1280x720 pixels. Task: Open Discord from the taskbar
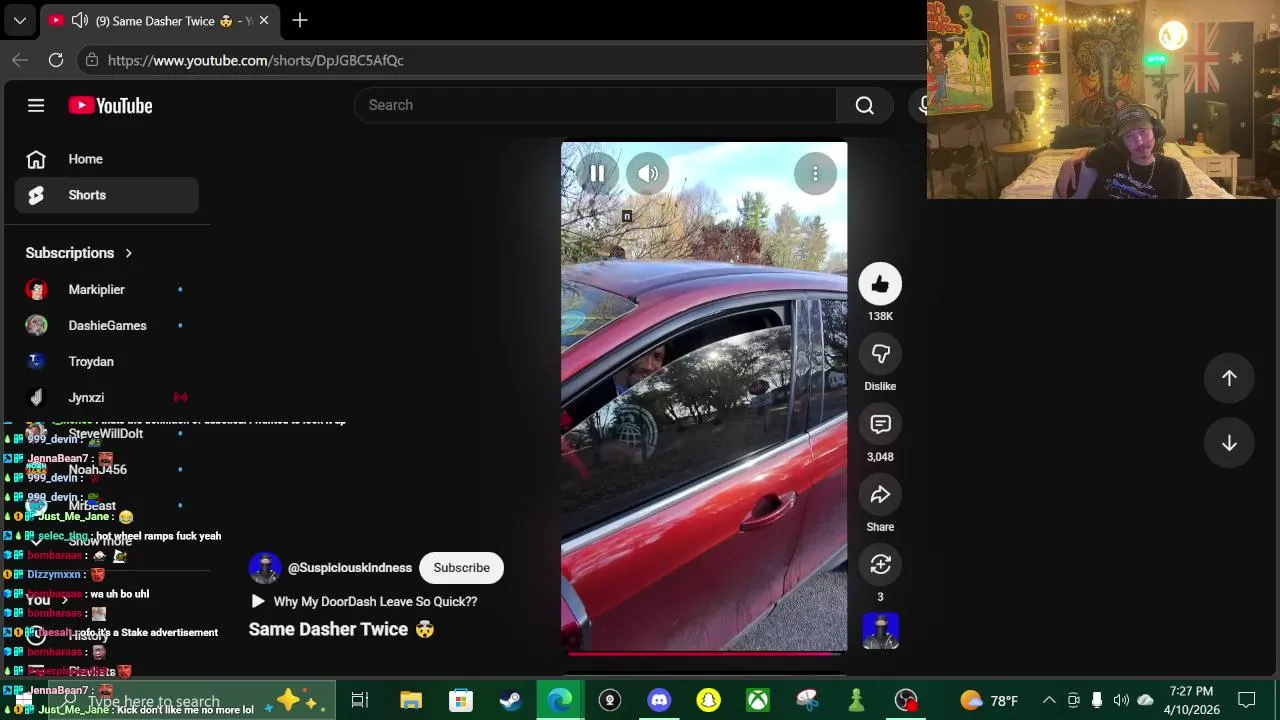(x=659, y=701)
